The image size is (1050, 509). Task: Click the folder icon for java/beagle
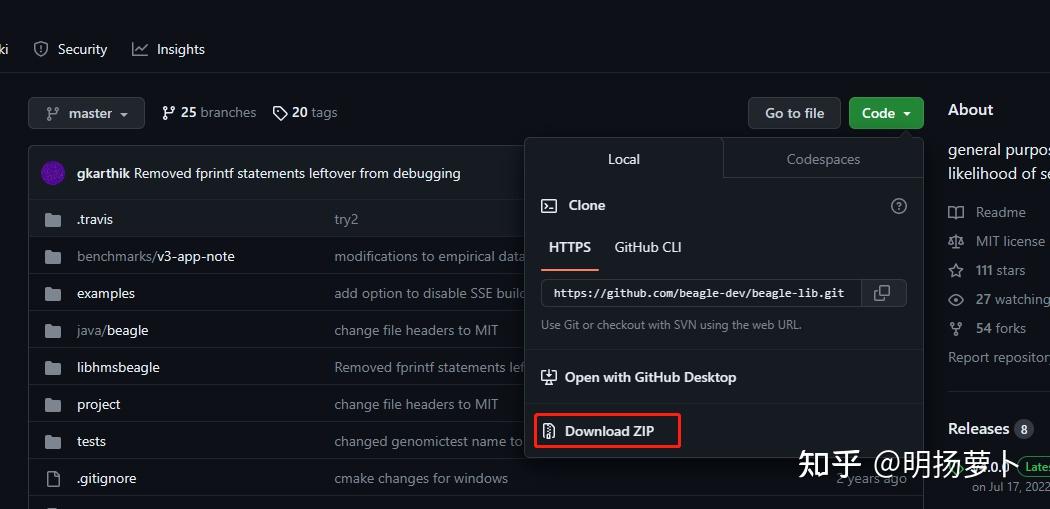pyautogui.click(x=53, y=330)
